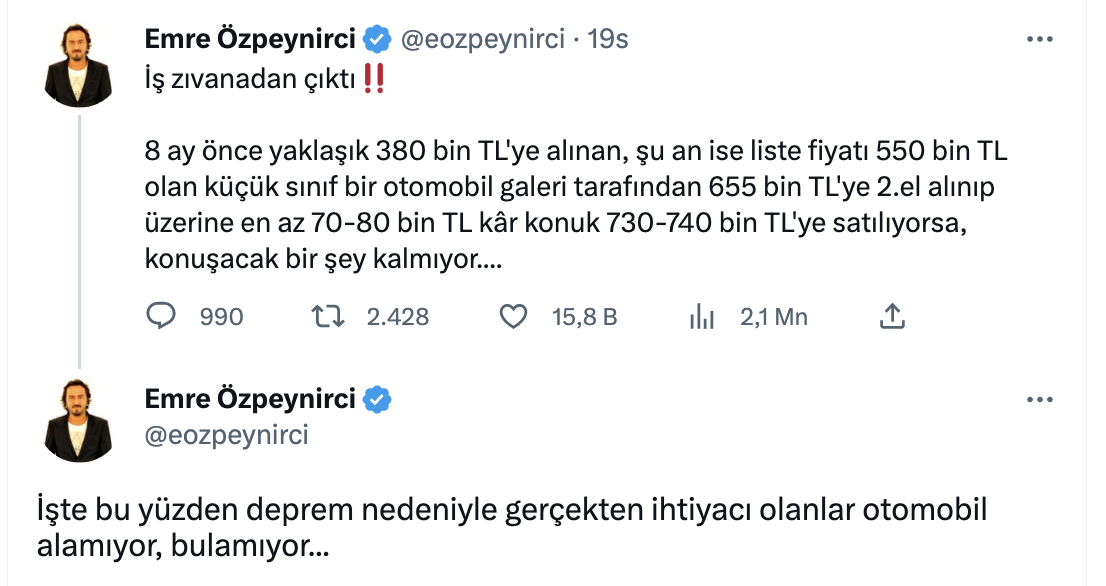This screenshot has width=1106, height=586.
Task: Like the tweet with the heart icon
Action: pos(513,316)
